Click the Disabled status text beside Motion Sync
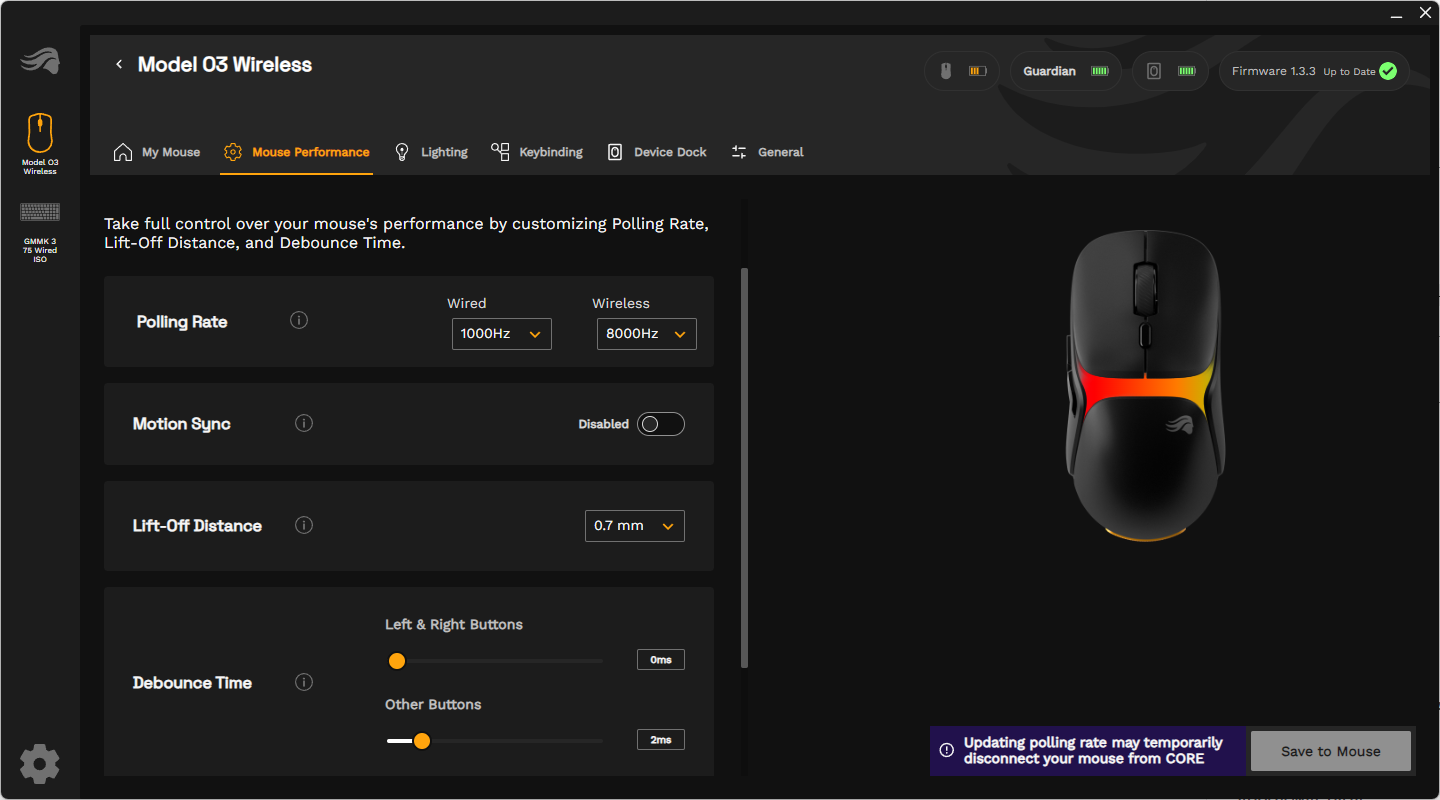The height and width of the screenshot is (800, 1440). point(604,424)
